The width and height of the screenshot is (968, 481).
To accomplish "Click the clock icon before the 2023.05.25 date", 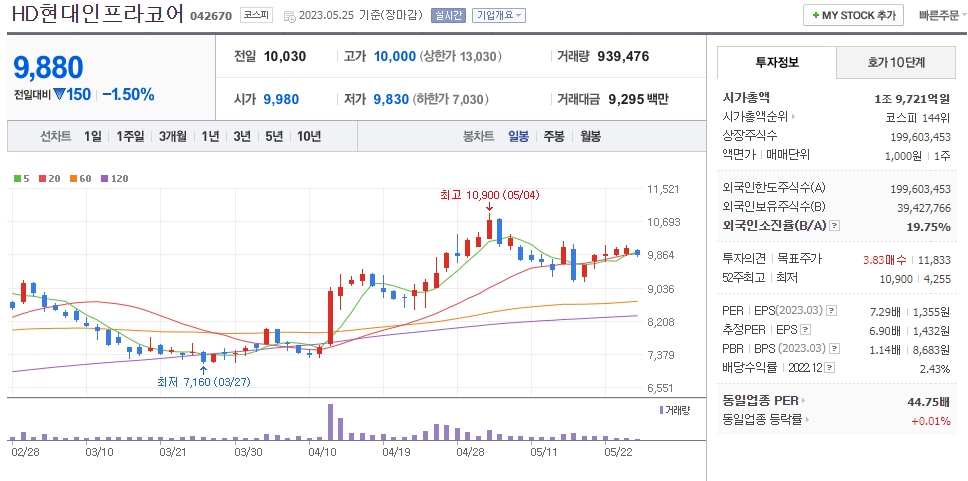I will pos(289,17).
